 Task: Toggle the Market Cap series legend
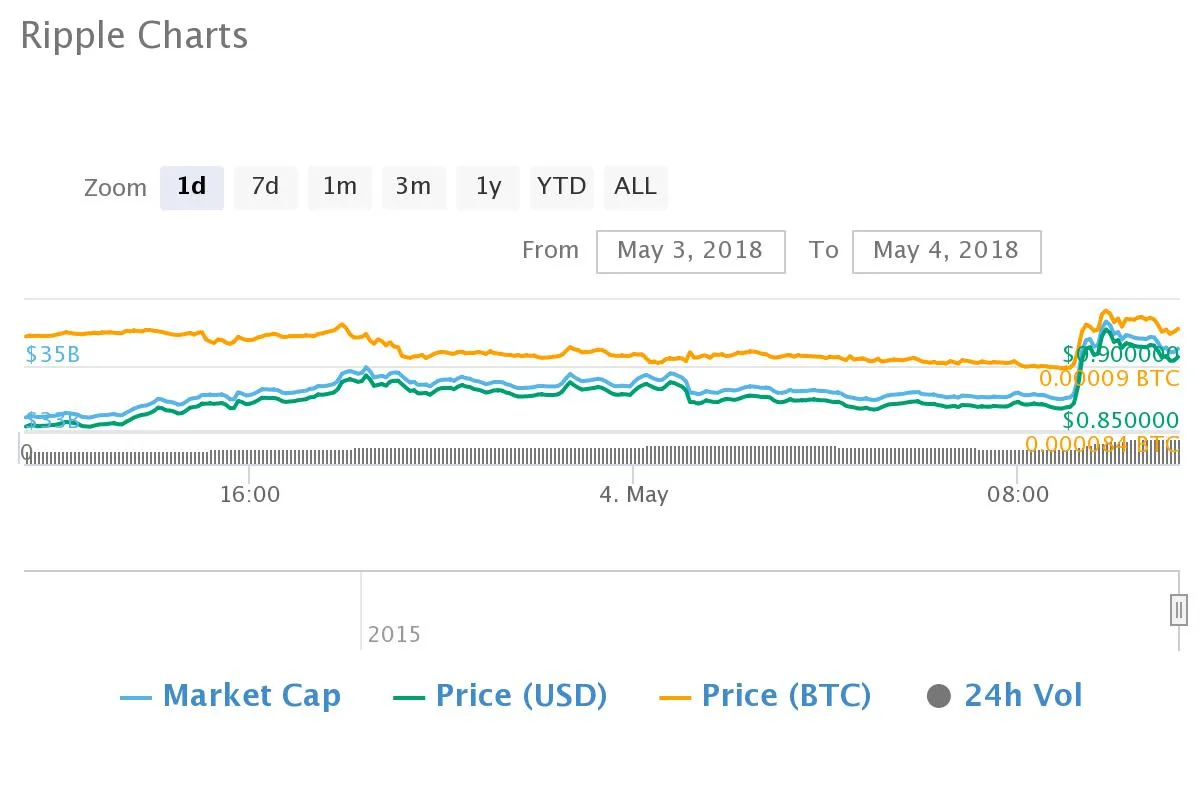pos(230,695)
